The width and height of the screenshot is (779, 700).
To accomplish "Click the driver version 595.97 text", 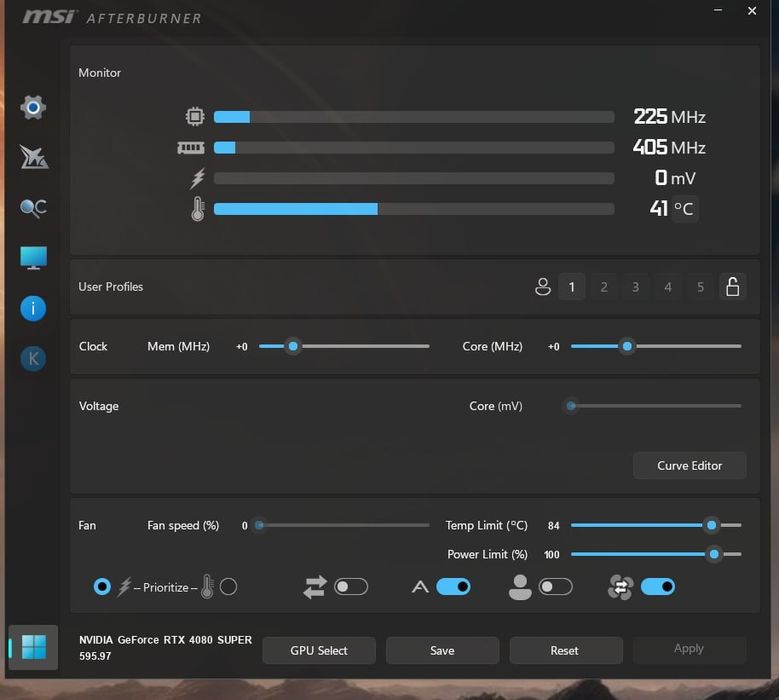I will [95, 656].
